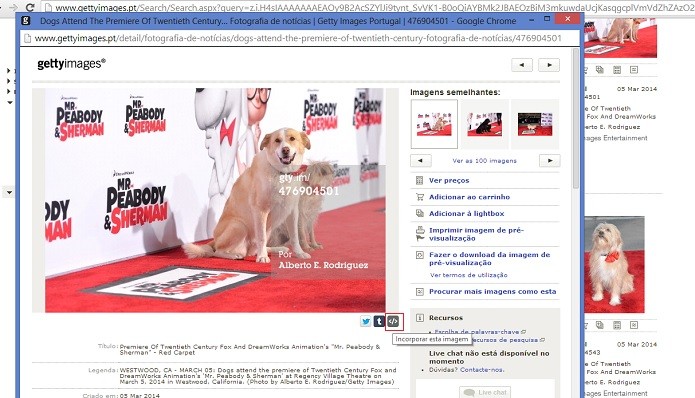The width and height of the screenshot is (695, 398).
Task: Share the photo via the Twitter icon
Action: click(x=365, y=321)
